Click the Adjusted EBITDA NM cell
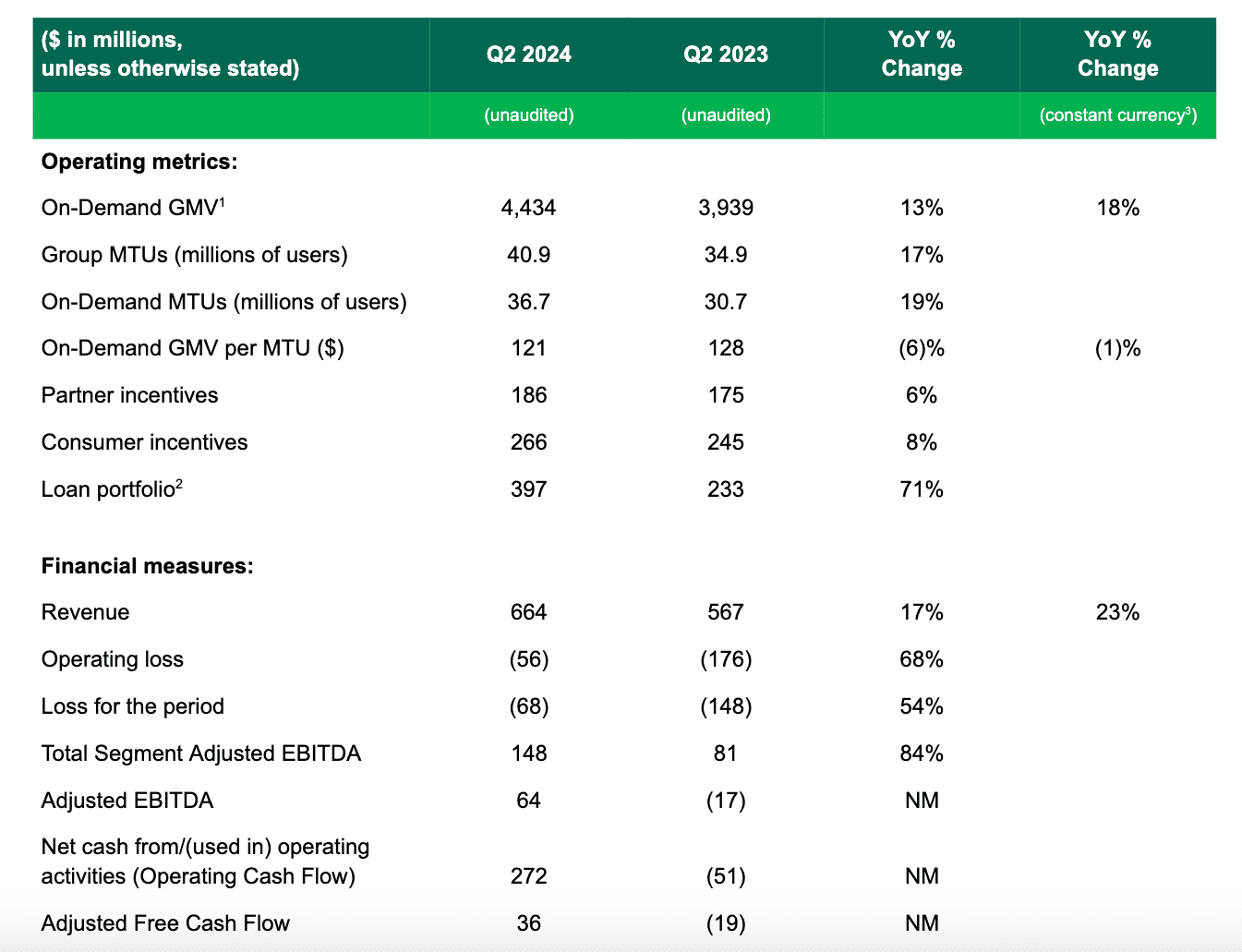This screenshot has height=952, width=1242. [x=922, y=801]
